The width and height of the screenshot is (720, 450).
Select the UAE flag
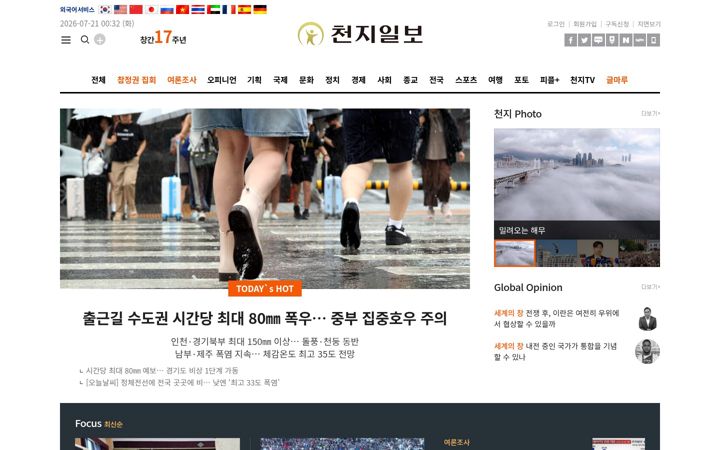214,9
